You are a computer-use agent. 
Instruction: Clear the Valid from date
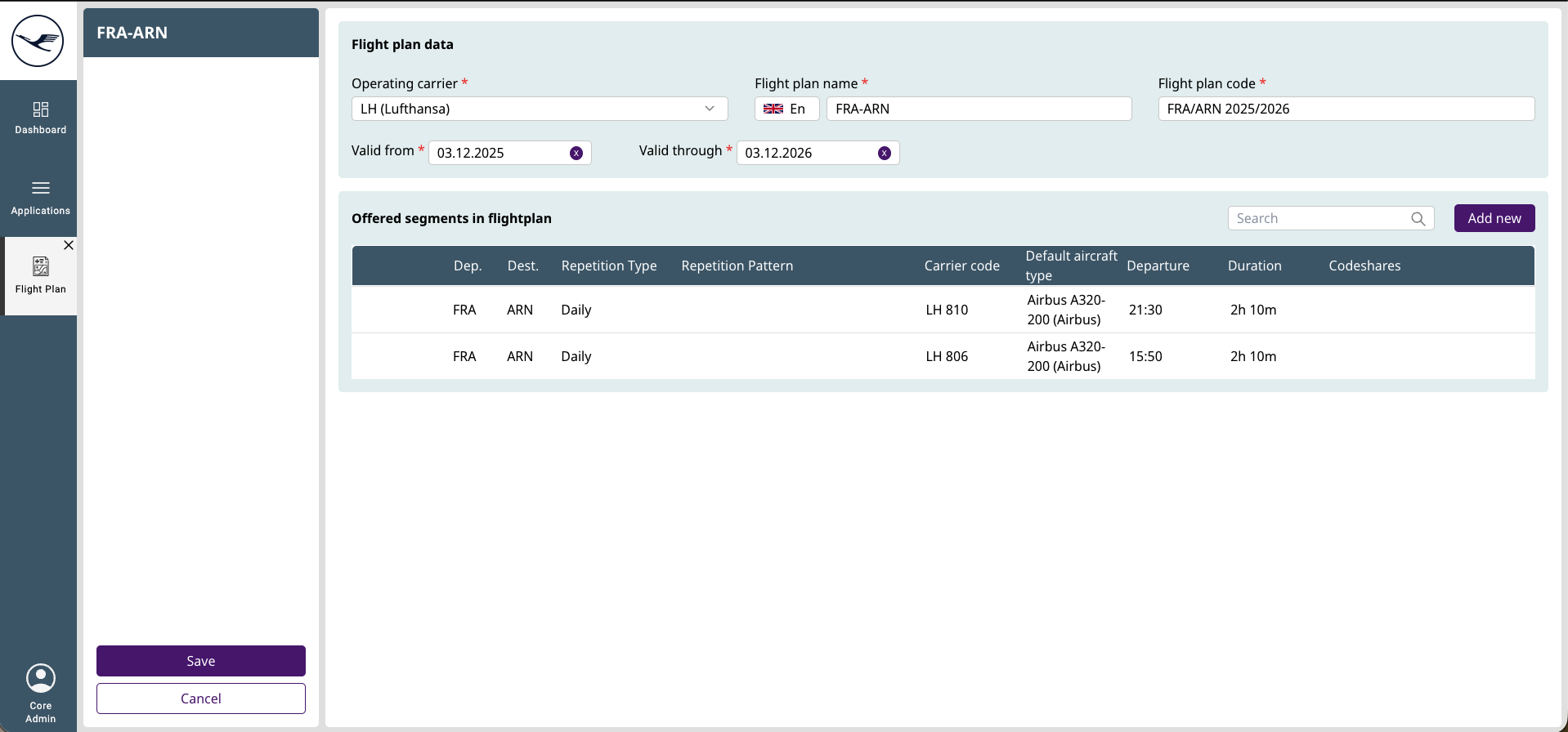pos(576,154)
